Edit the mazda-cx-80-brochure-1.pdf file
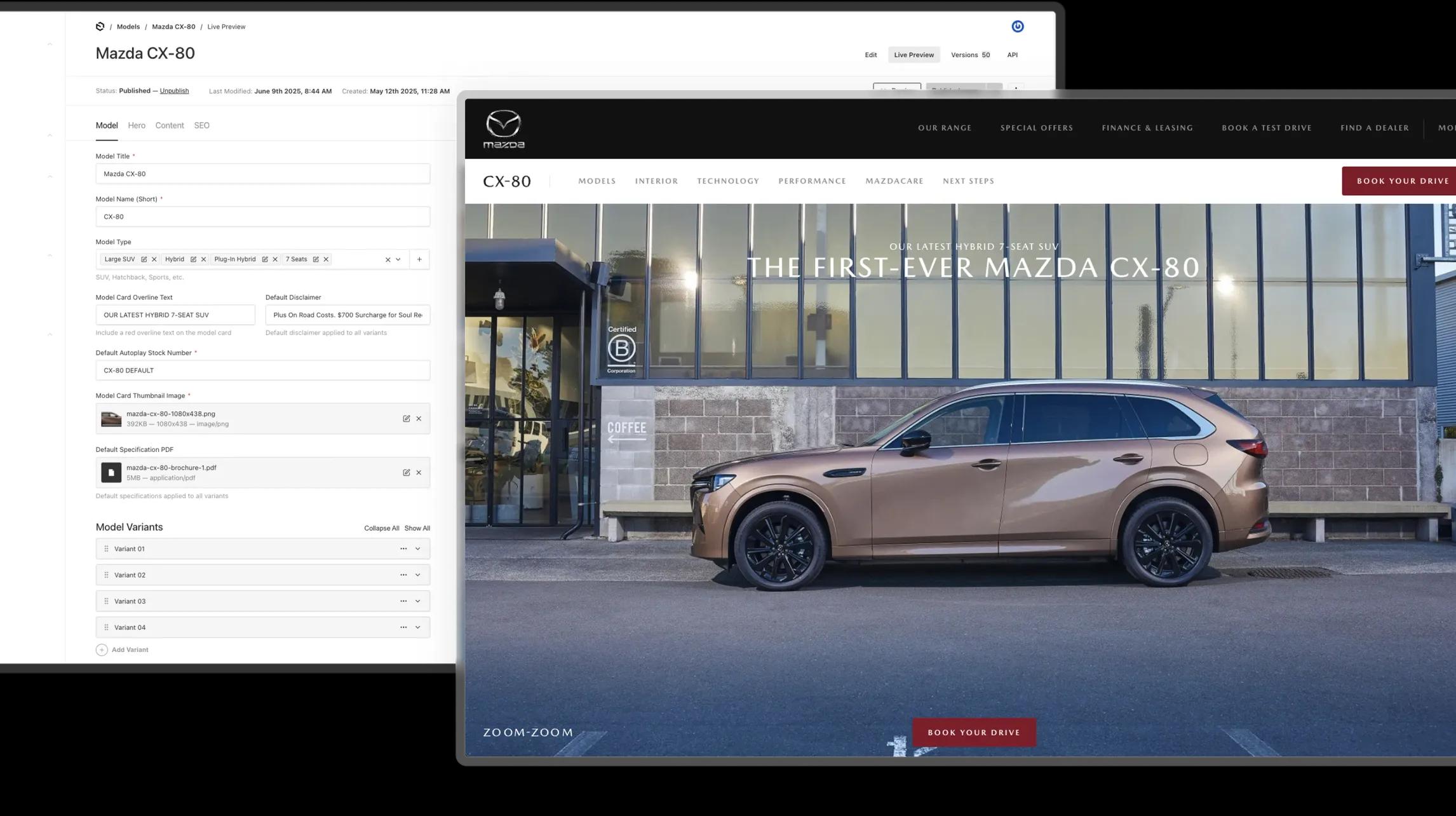 click(x=407, y=473)
